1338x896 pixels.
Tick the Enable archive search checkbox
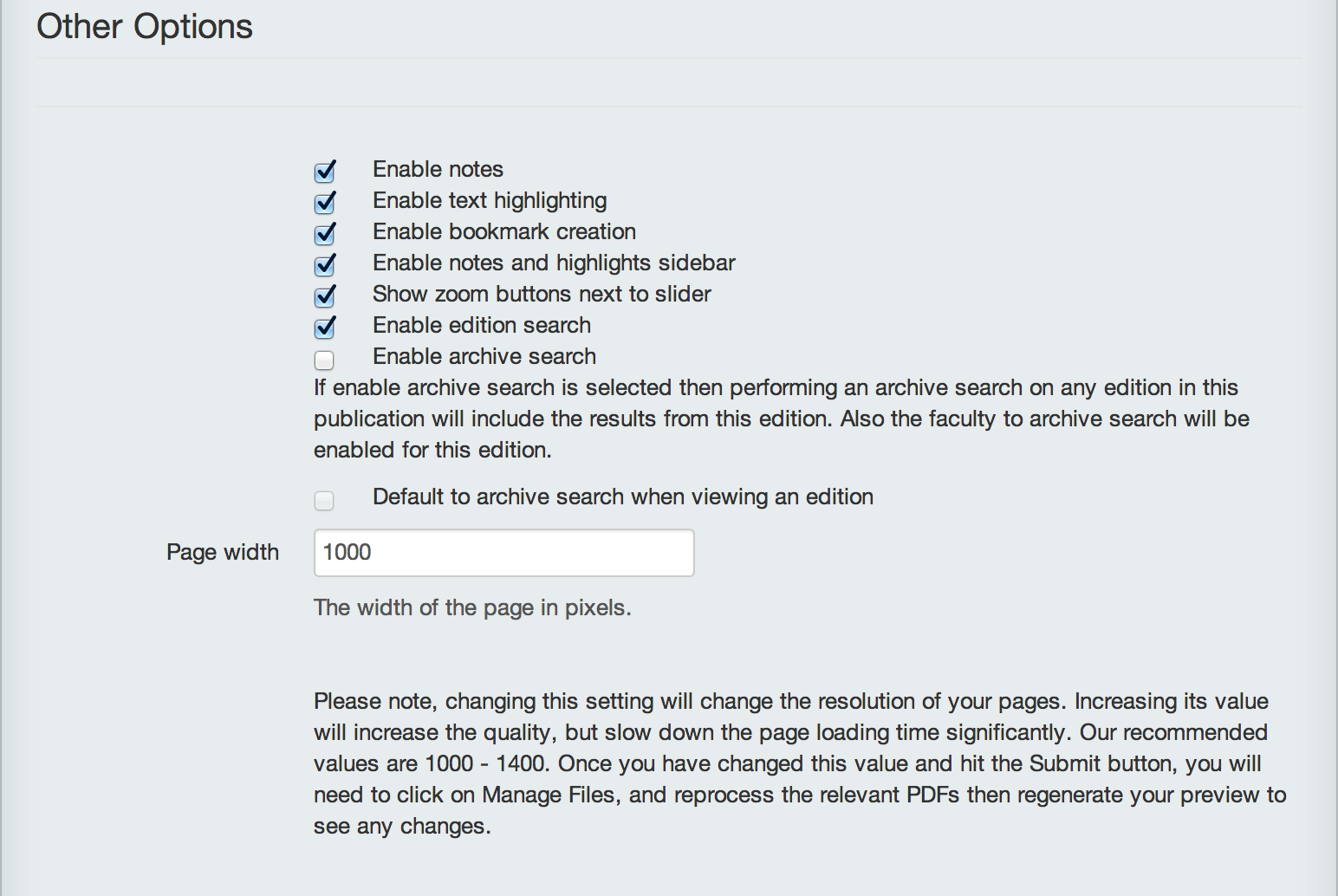324,360
